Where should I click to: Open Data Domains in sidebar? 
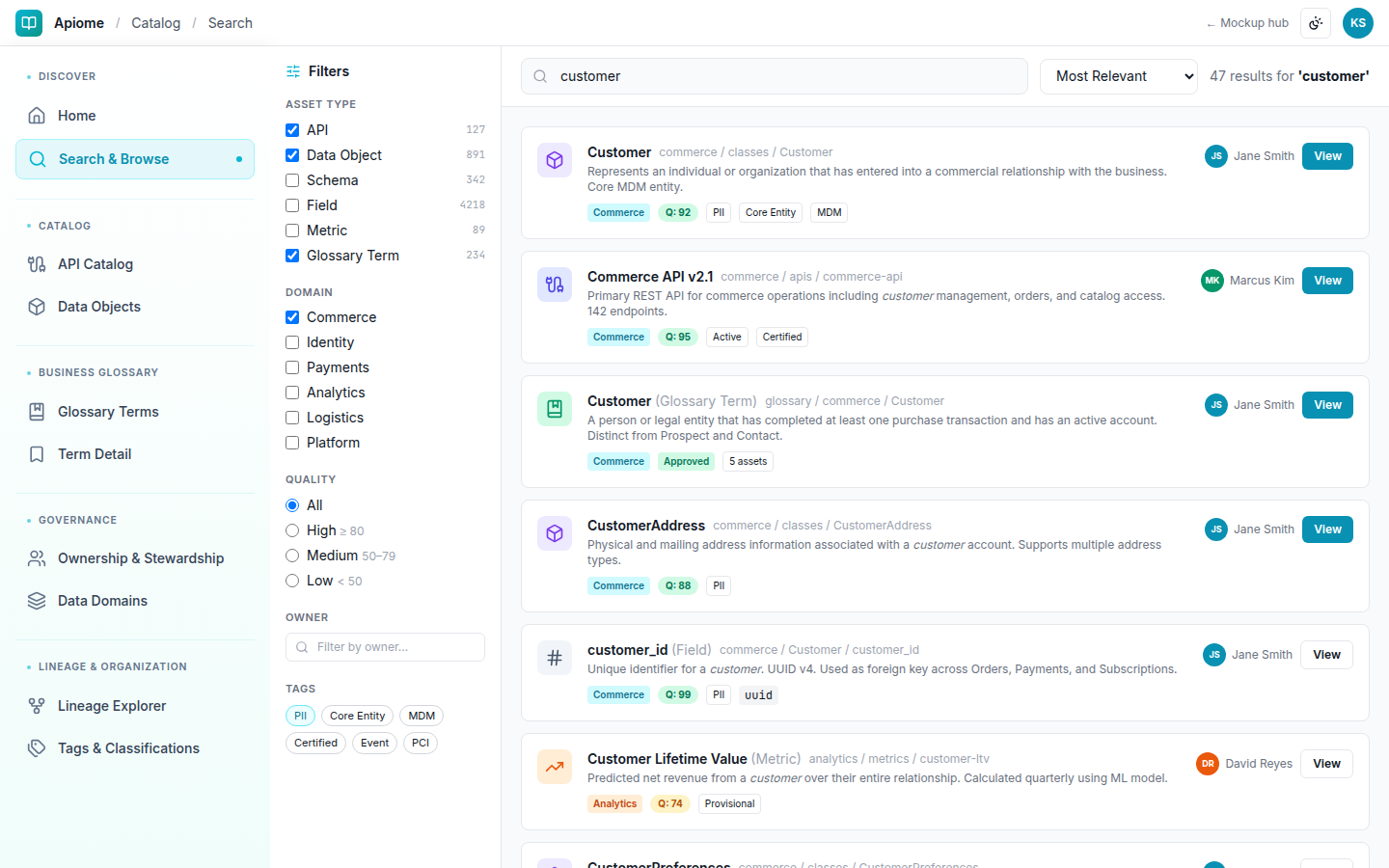135,601
